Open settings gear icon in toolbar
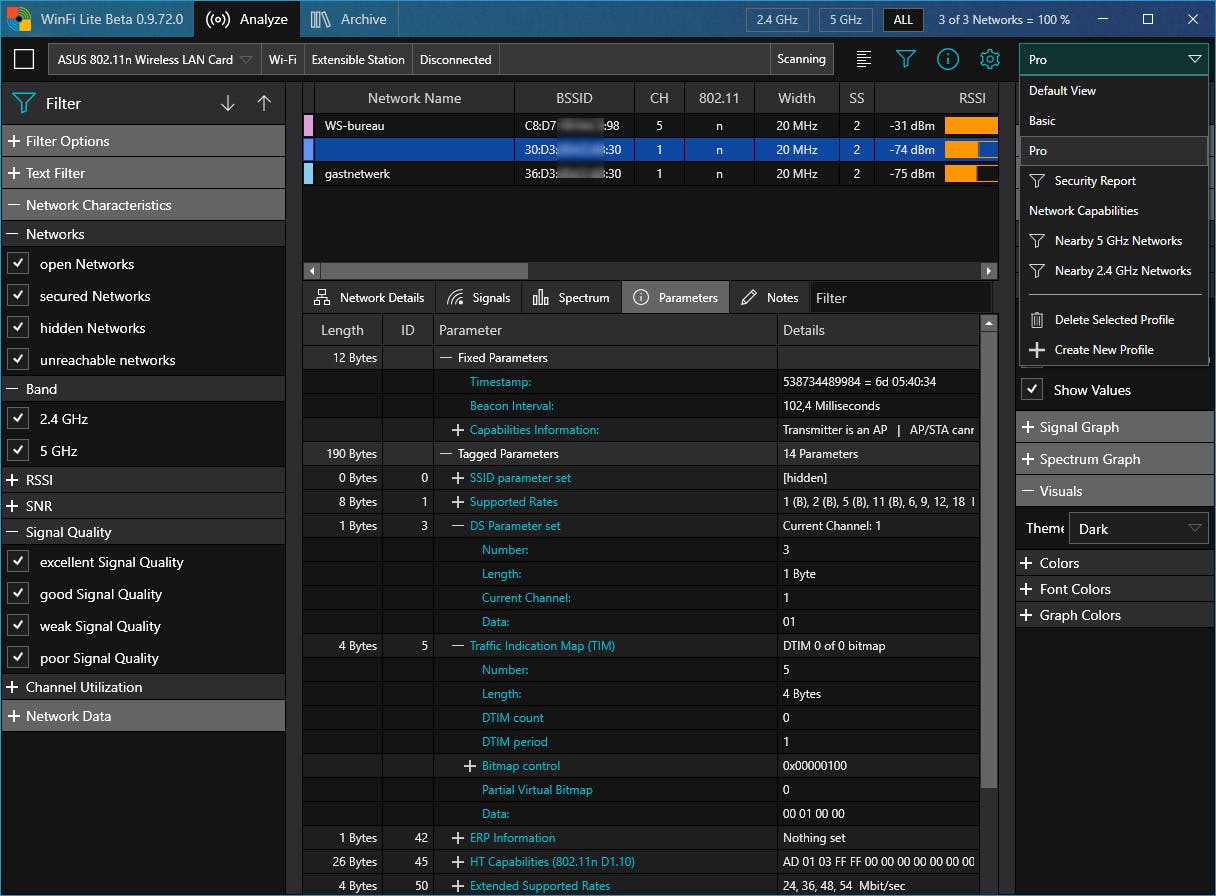Image resolution: width=1216 pixels, height=896 pixels. point(989,59)
